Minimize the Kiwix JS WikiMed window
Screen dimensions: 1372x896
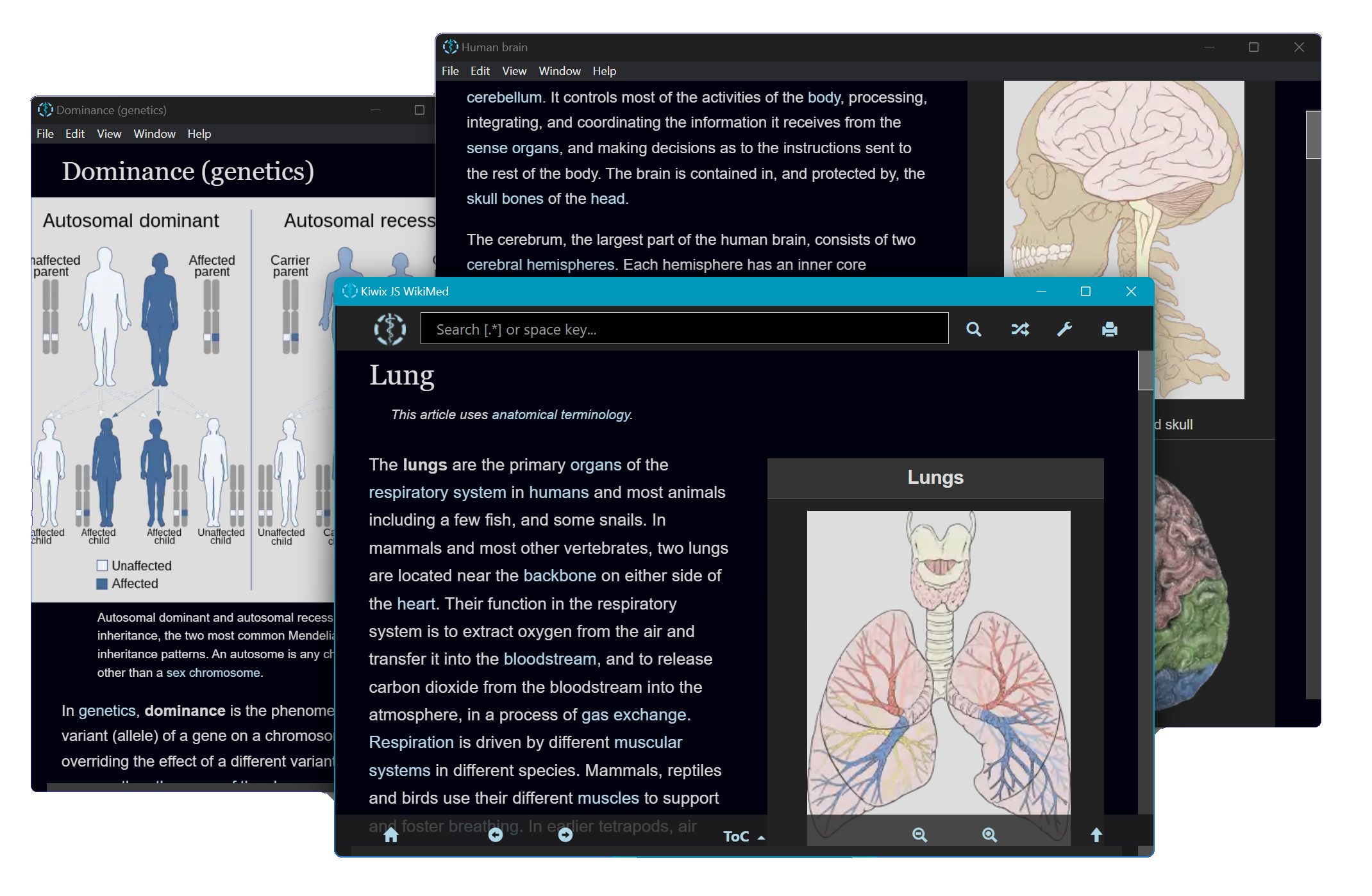[x=1041, y=292]
